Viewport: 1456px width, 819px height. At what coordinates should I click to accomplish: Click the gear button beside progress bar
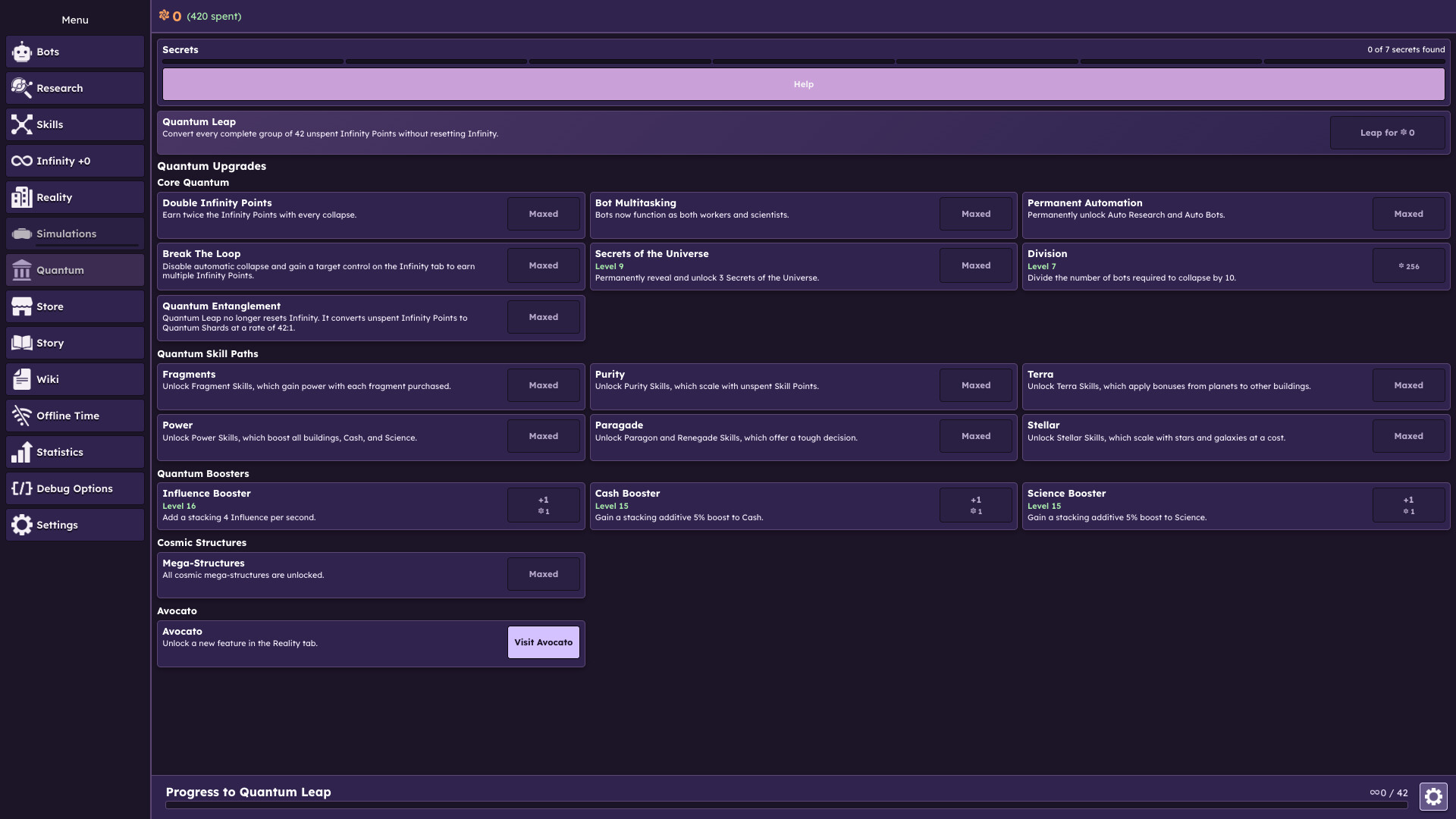pos(1433,796)
